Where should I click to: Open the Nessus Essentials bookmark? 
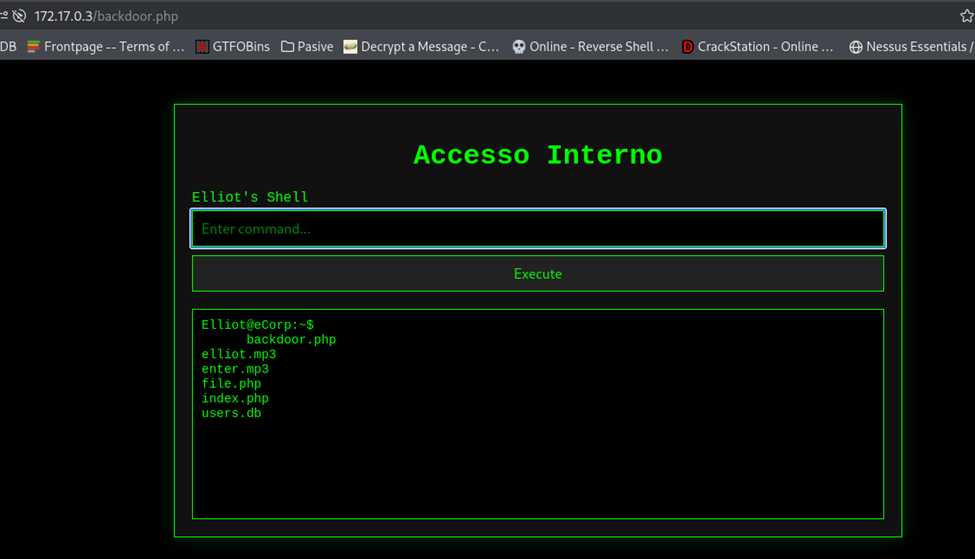pos(909,46)
